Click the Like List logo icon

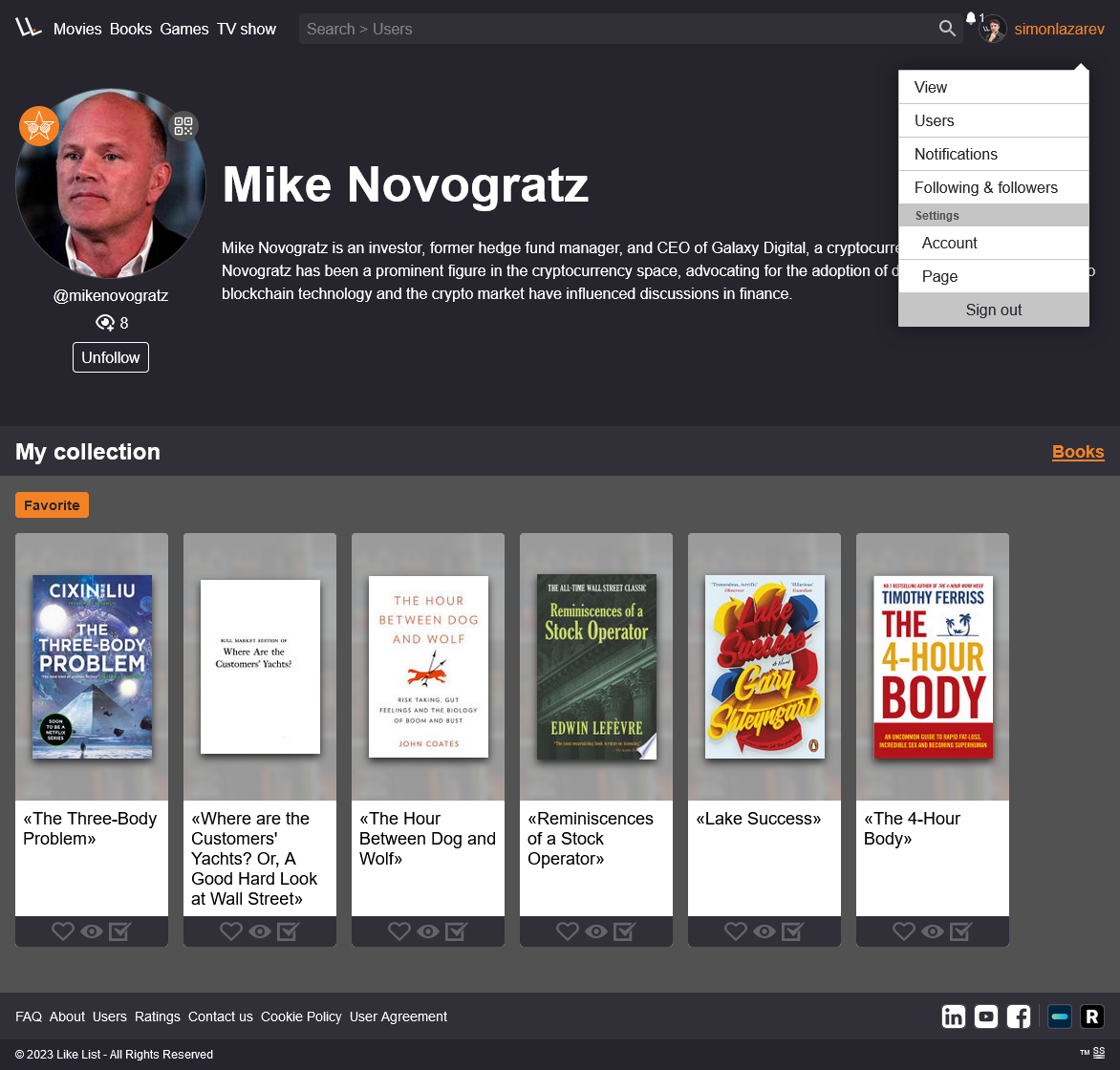29,28
